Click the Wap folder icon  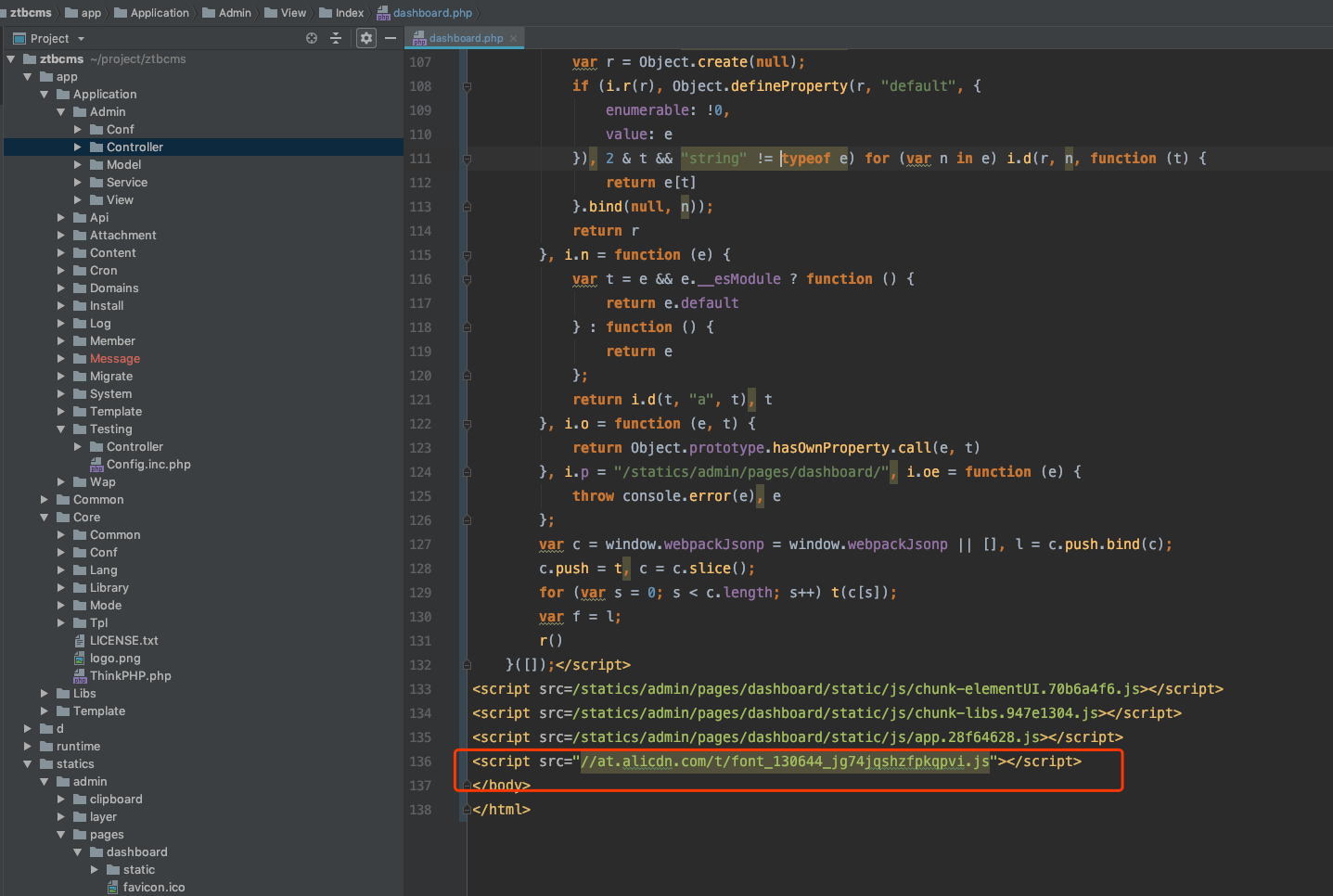(x=80, y=481)
